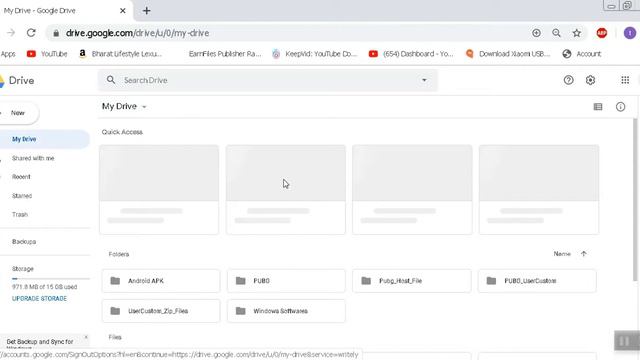
Task: Click the storage usage progress bar
Action: click(x=51, y=279)
